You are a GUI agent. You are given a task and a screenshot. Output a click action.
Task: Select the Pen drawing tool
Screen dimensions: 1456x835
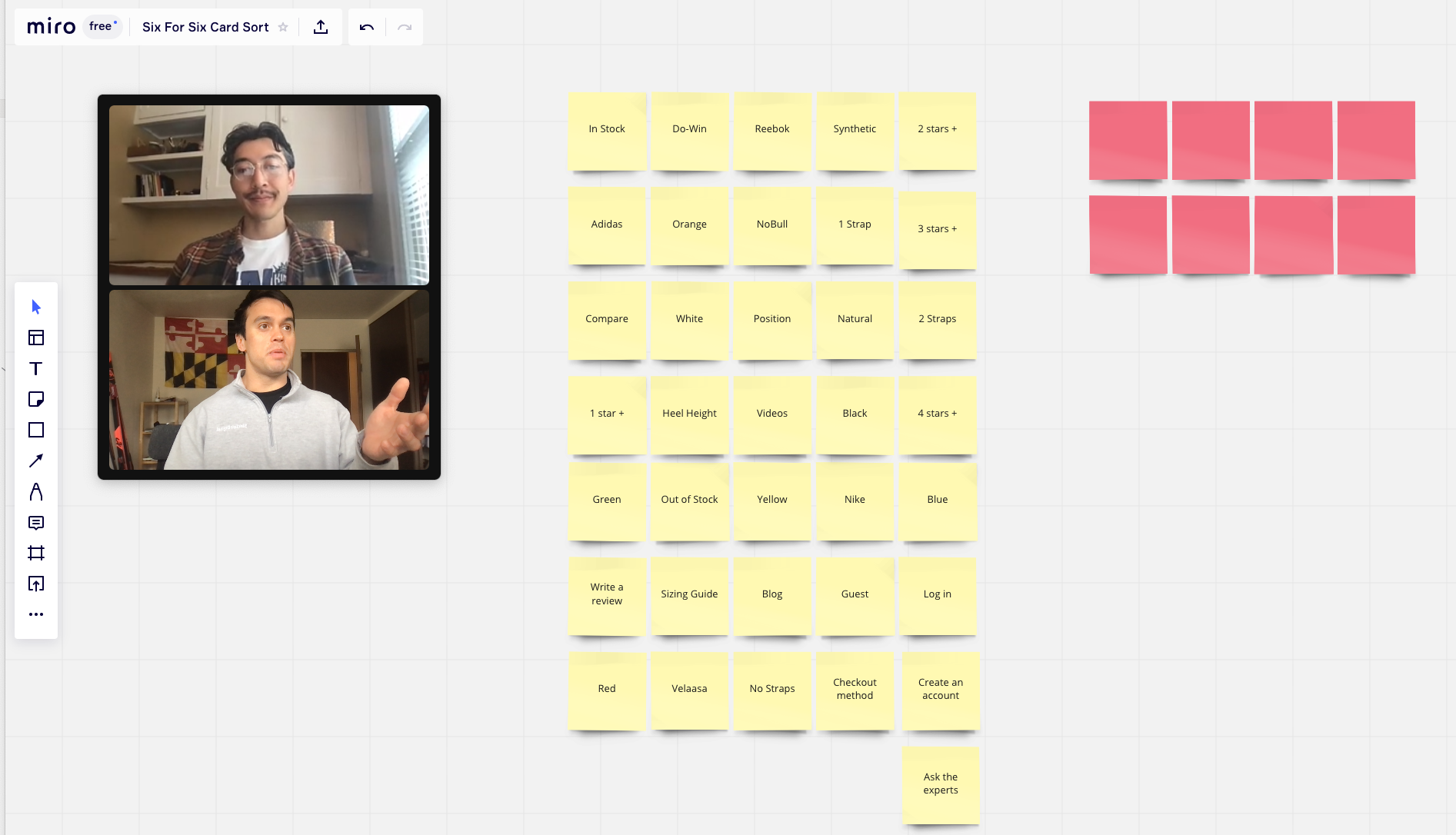click(36, 491)
